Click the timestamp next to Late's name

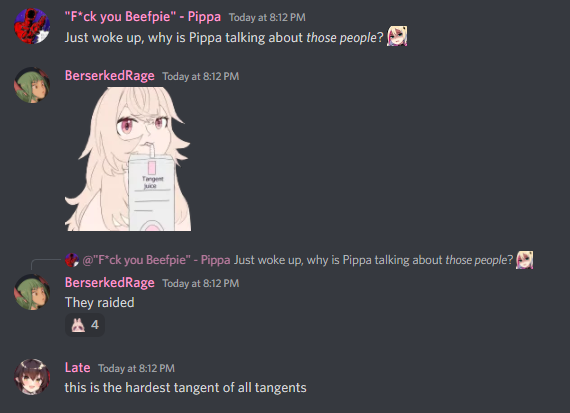[136, 368]
